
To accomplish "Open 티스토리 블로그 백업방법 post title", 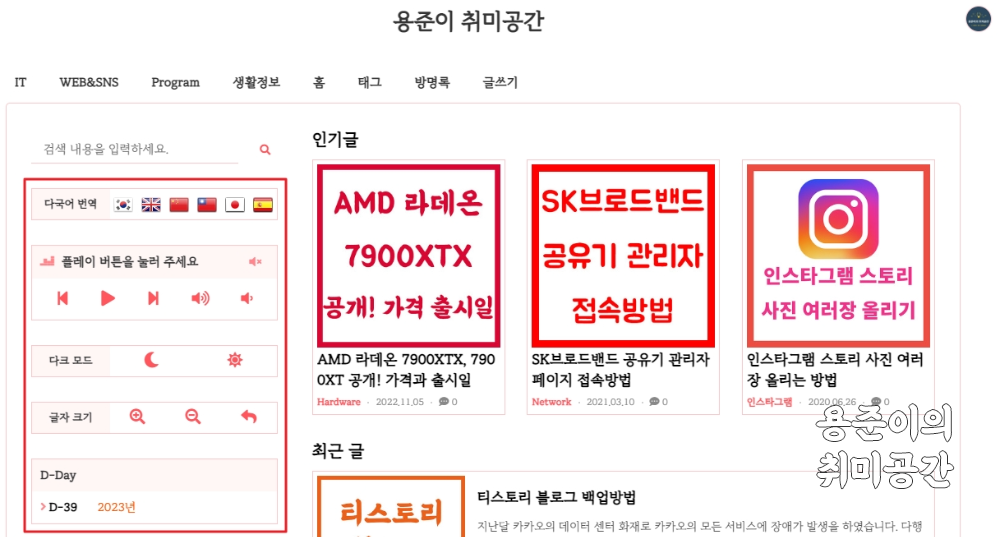I will pyautogui.click(x=557, y=497).
